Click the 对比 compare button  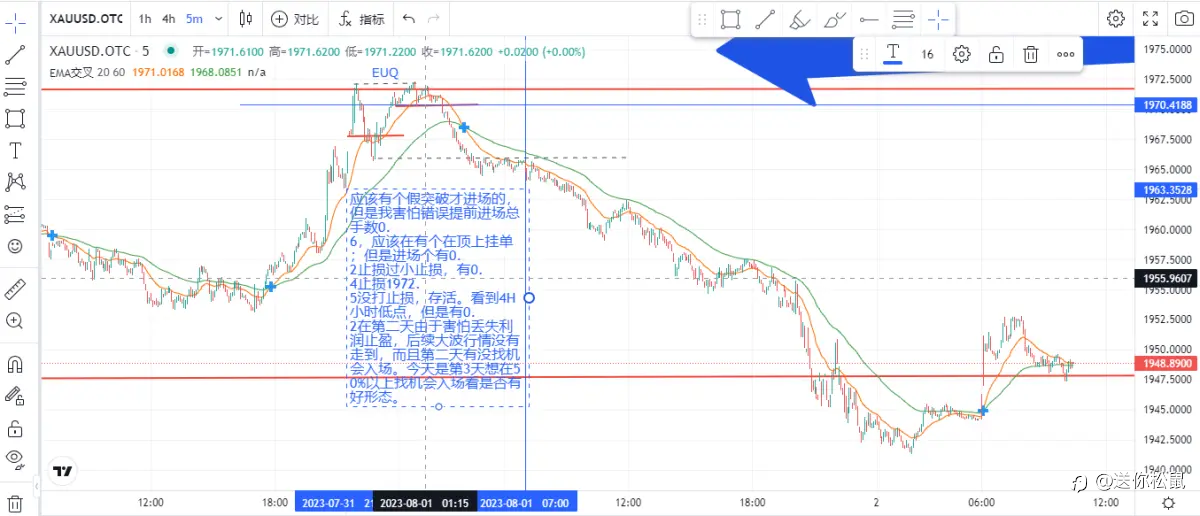click(296, 19)
